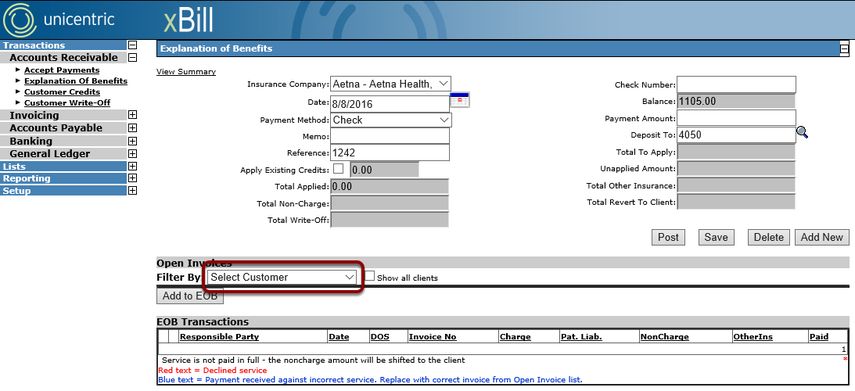Expand the Accounts Payable group

click(x=132, y=128)
